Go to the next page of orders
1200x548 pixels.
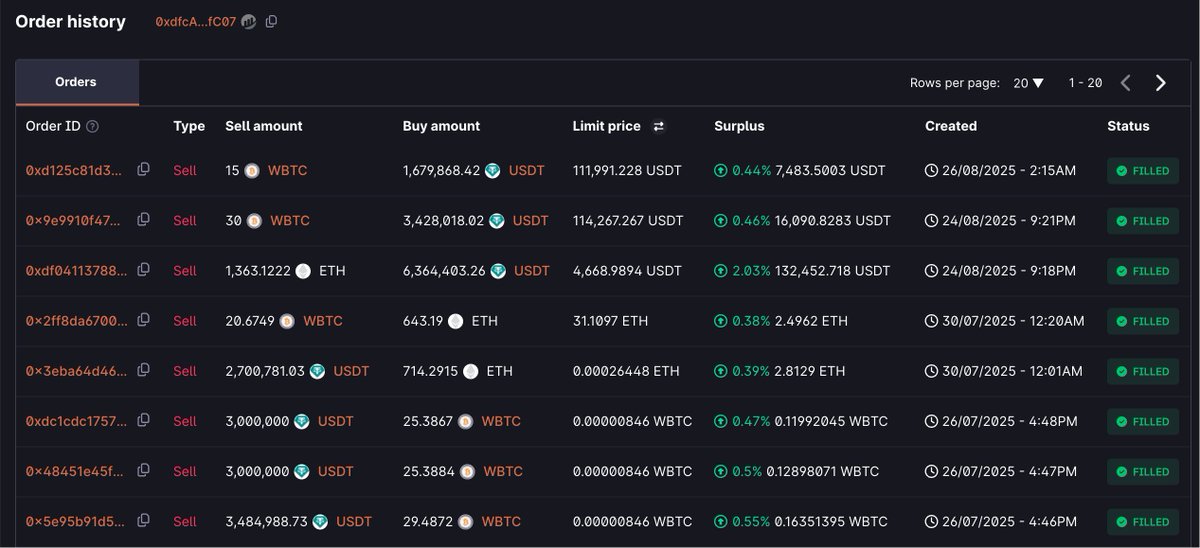pos(1160,83)
